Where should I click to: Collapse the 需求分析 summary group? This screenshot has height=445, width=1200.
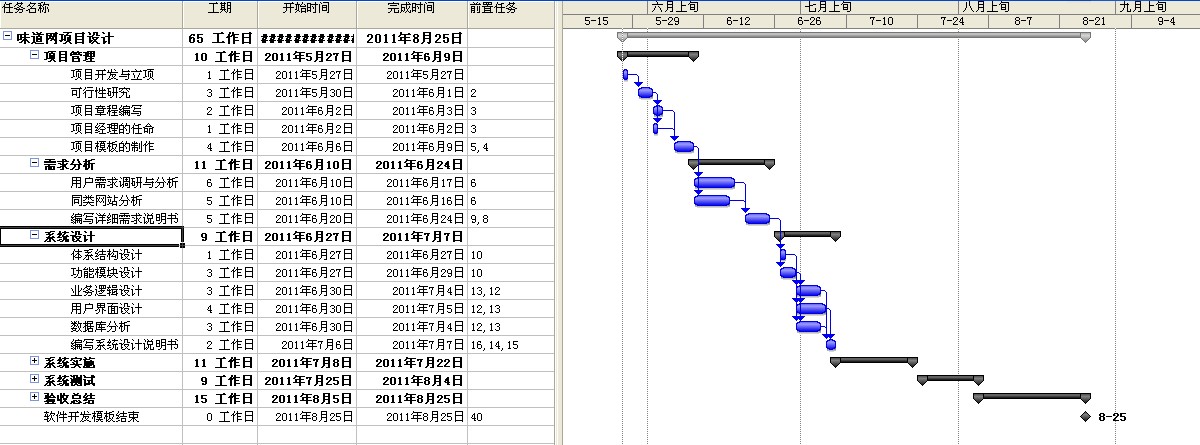click(35, 164)
